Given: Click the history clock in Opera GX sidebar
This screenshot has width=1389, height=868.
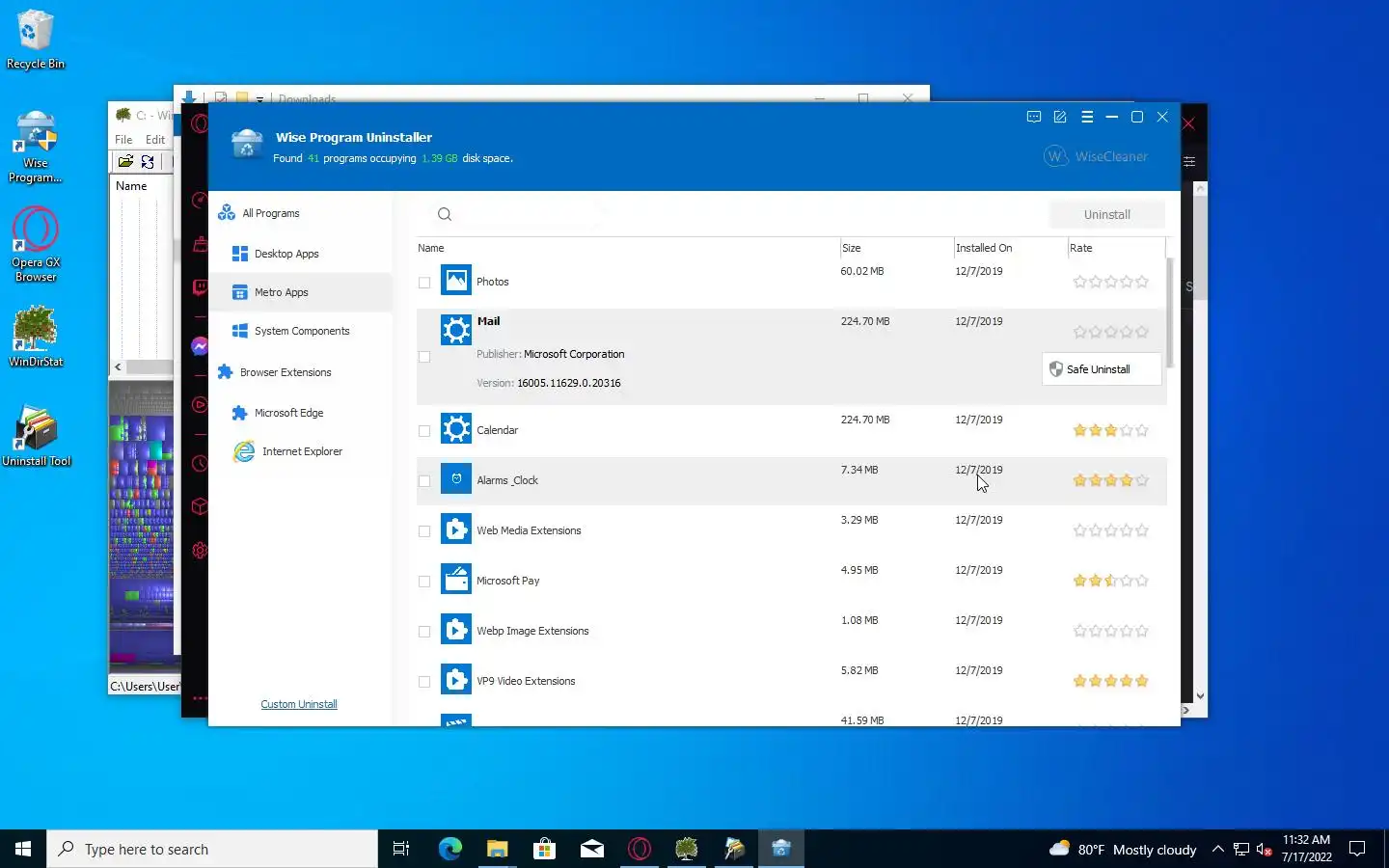Looking at the screenshot, I should (x=200, y=463).
